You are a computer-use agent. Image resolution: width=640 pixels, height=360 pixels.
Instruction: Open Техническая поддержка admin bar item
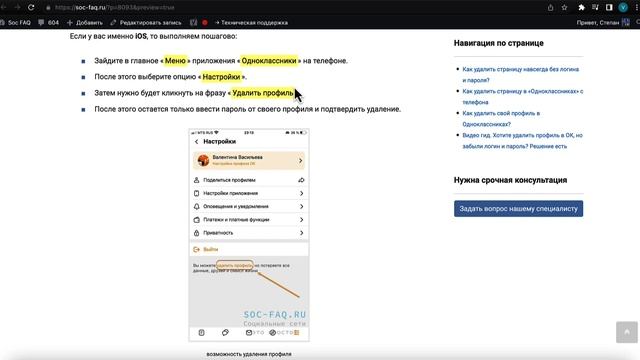251,23
